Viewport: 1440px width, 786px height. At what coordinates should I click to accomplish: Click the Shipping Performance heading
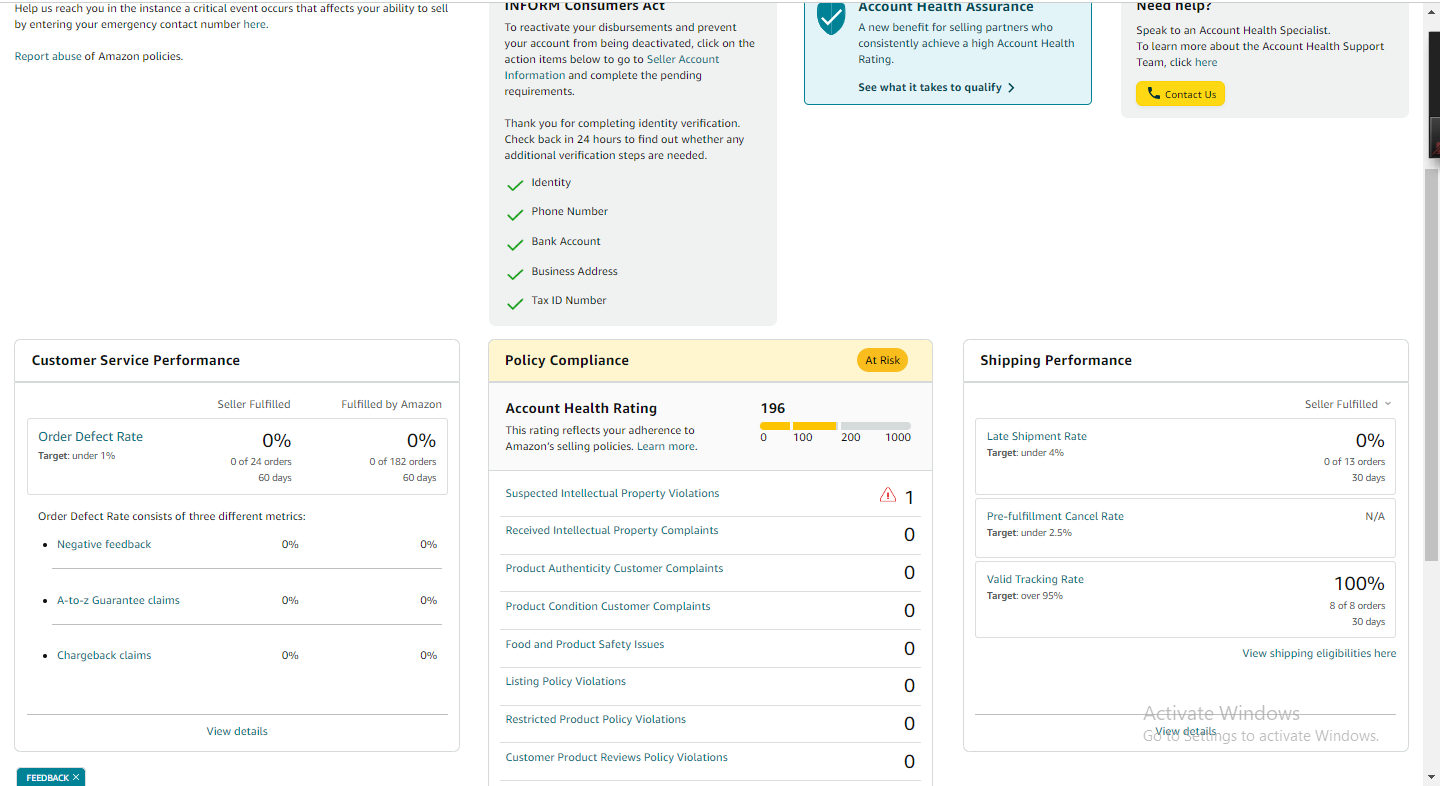(x=1056, y=360)
